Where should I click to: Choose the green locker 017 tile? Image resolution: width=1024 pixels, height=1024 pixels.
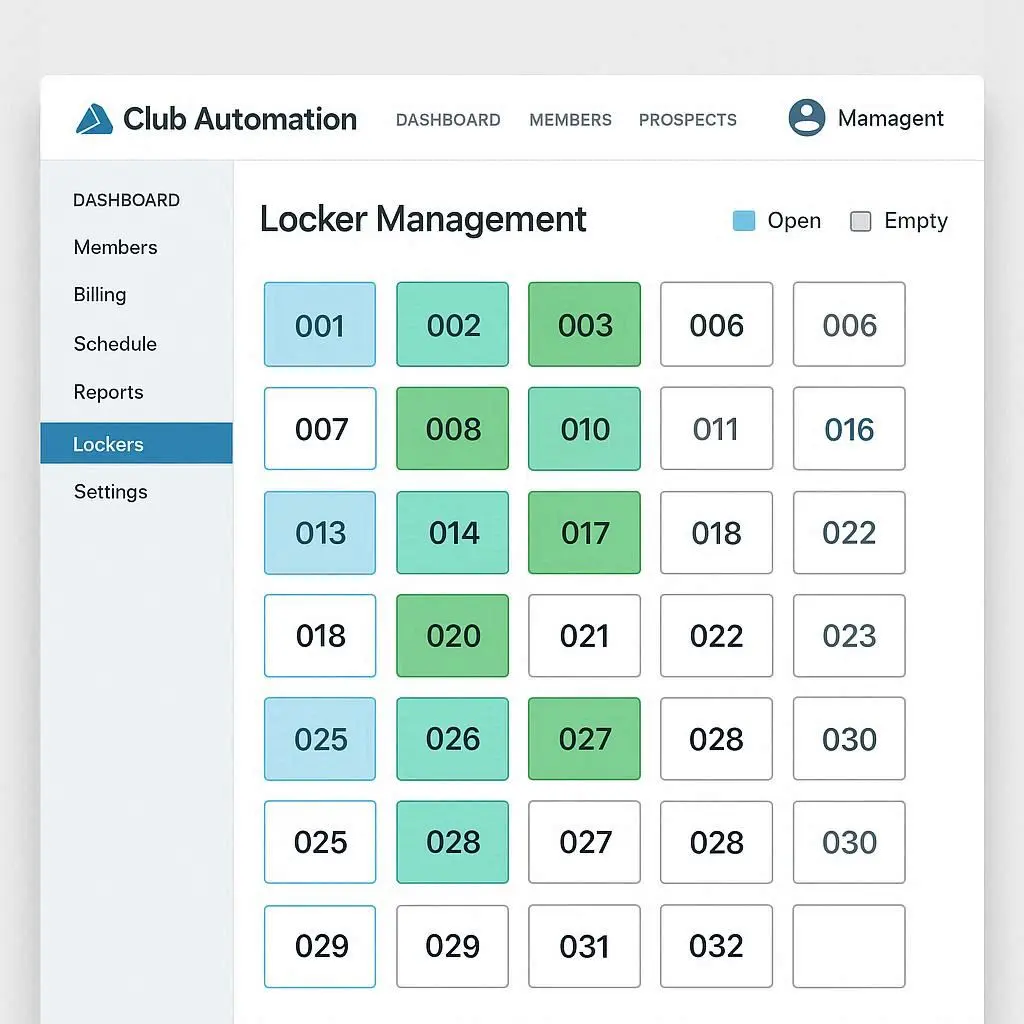pos(585,533)
